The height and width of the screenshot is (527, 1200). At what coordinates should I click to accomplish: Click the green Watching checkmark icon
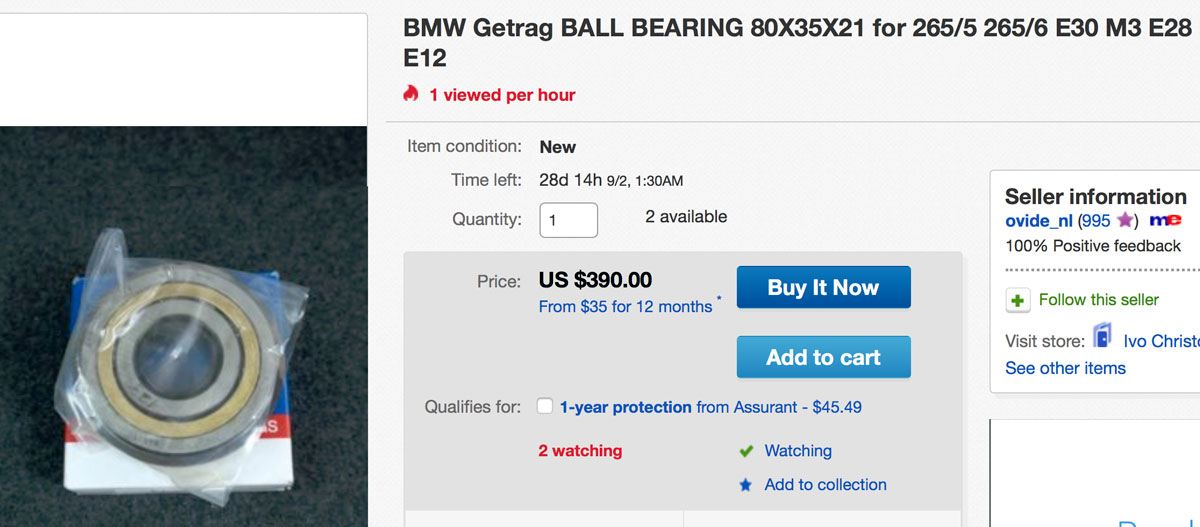[x=746, y=451]
